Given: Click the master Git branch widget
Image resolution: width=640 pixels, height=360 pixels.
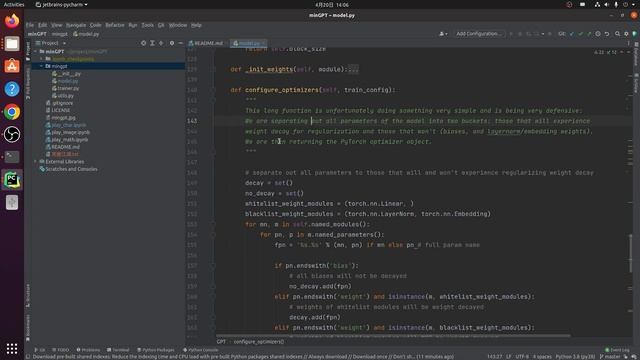Looking at the screenshot, I should [x=609, y=356].
